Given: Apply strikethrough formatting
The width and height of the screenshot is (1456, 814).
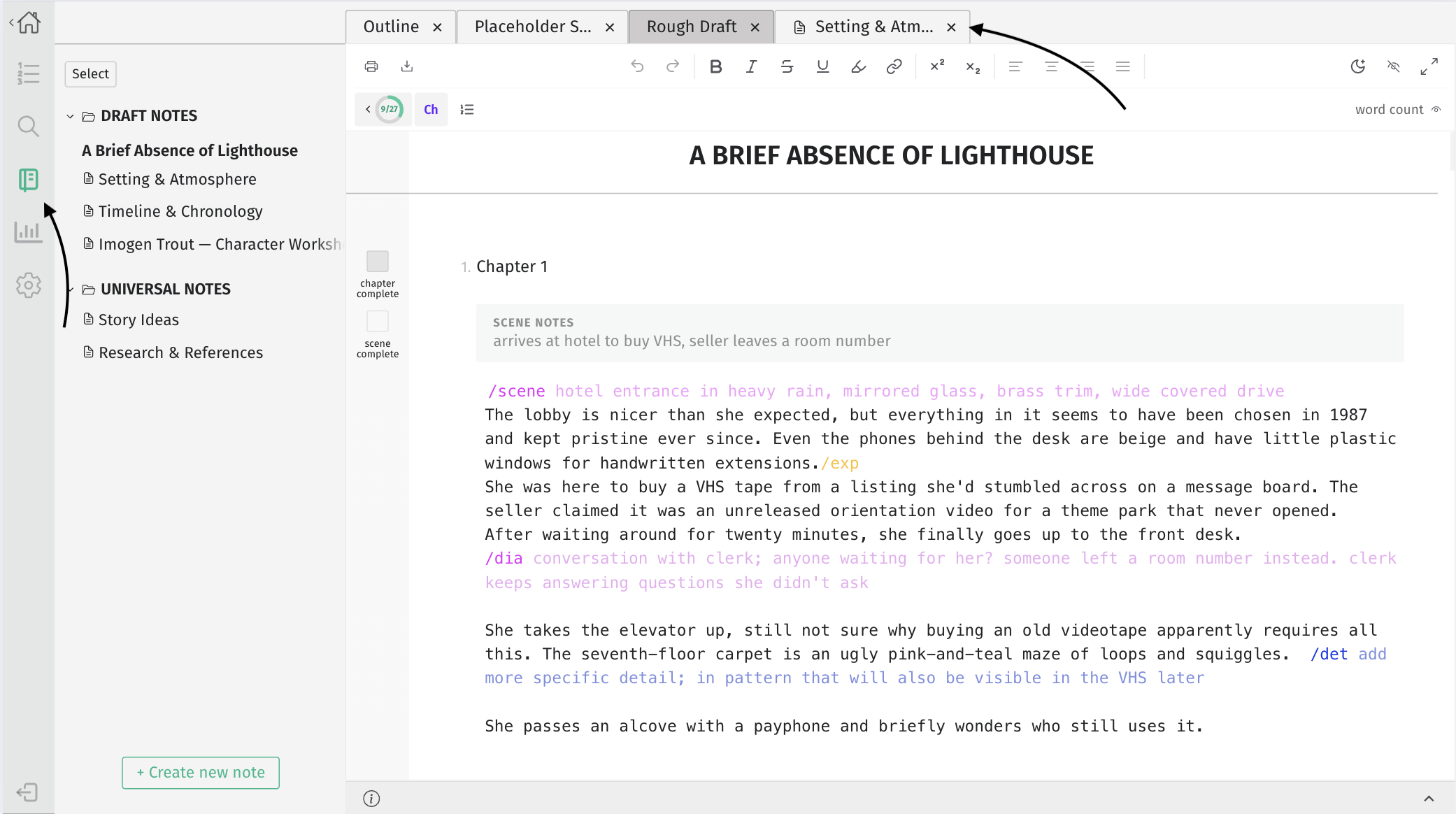Looking at the screenshot, I should click(787, 66).
